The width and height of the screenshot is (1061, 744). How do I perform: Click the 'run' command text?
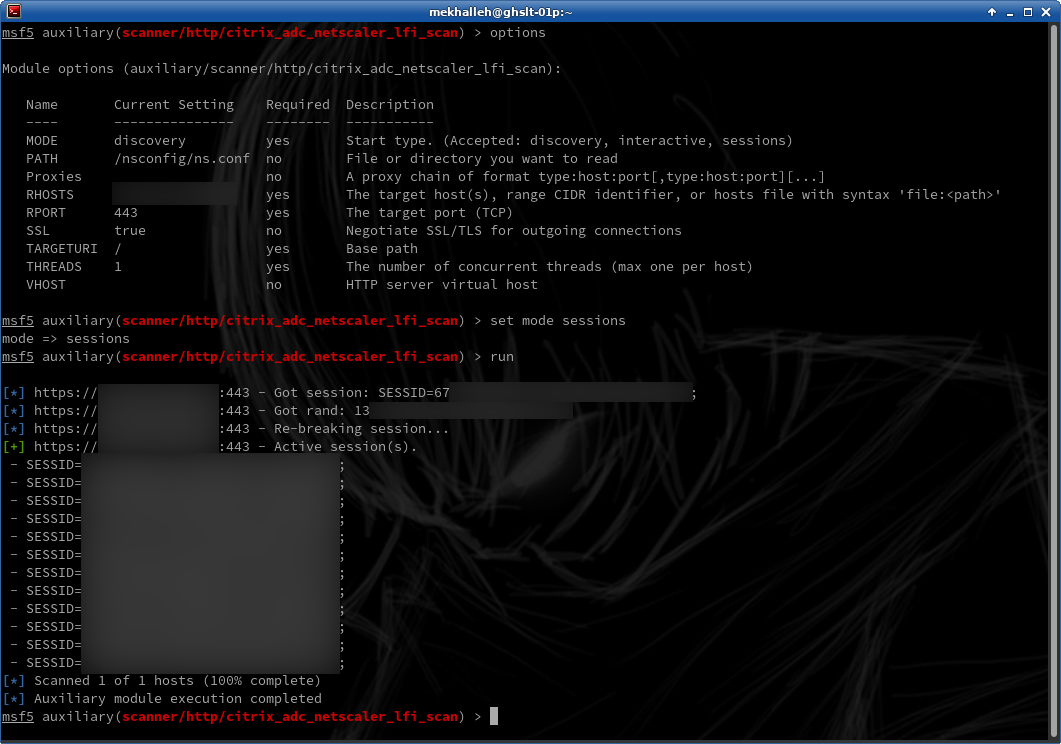(502, 356)
